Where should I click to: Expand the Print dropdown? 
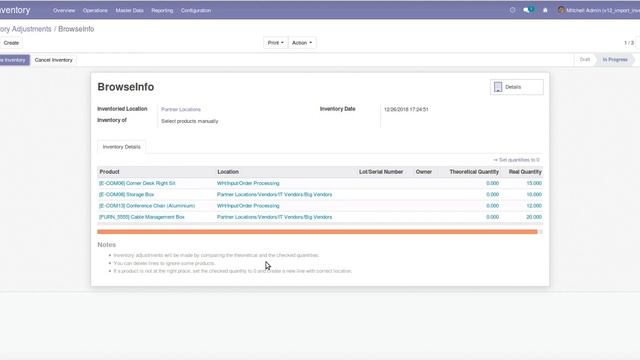click(x=276, y=43)
